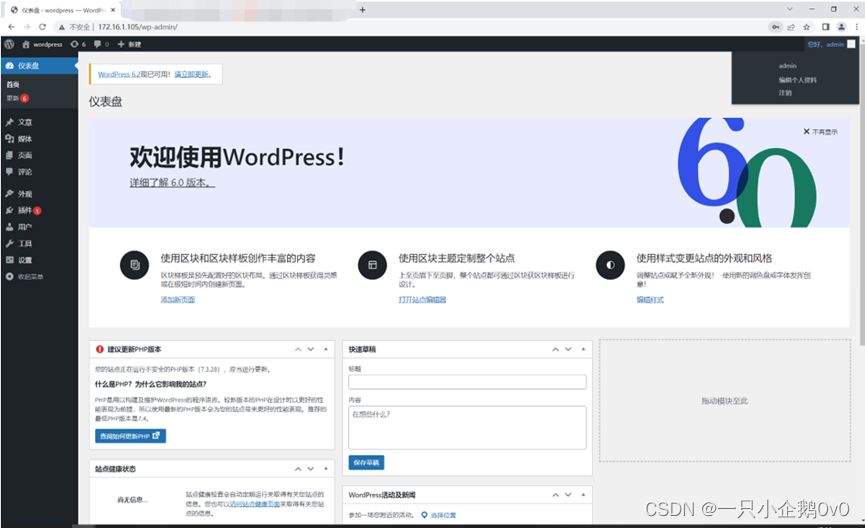Screen dimensions: 865x528
Task: Click browser reload icon
Action: point(42,26)
